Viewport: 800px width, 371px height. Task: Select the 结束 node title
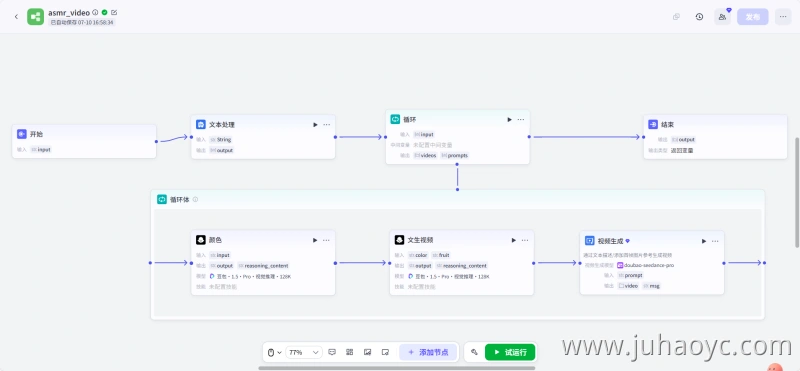[x=668, y=125]
